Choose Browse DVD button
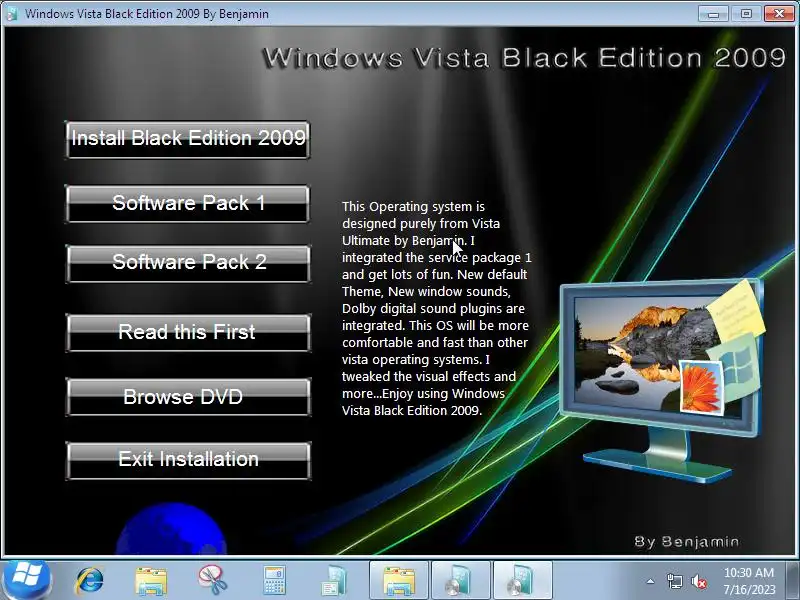This screenshot has width=800, height=600. 188,397
